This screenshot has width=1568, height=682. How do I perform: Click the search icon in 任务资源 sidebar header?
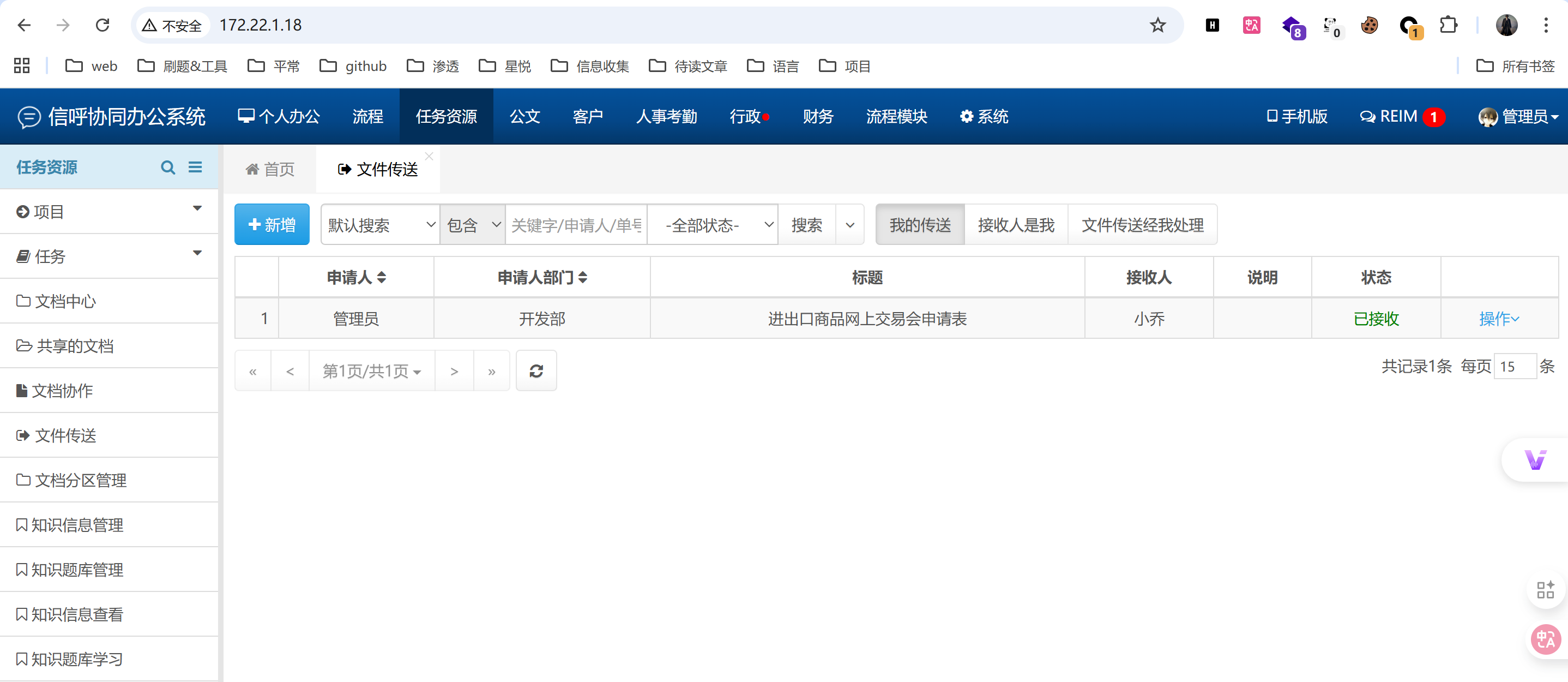pyautogui.click(x=167, y=167)
